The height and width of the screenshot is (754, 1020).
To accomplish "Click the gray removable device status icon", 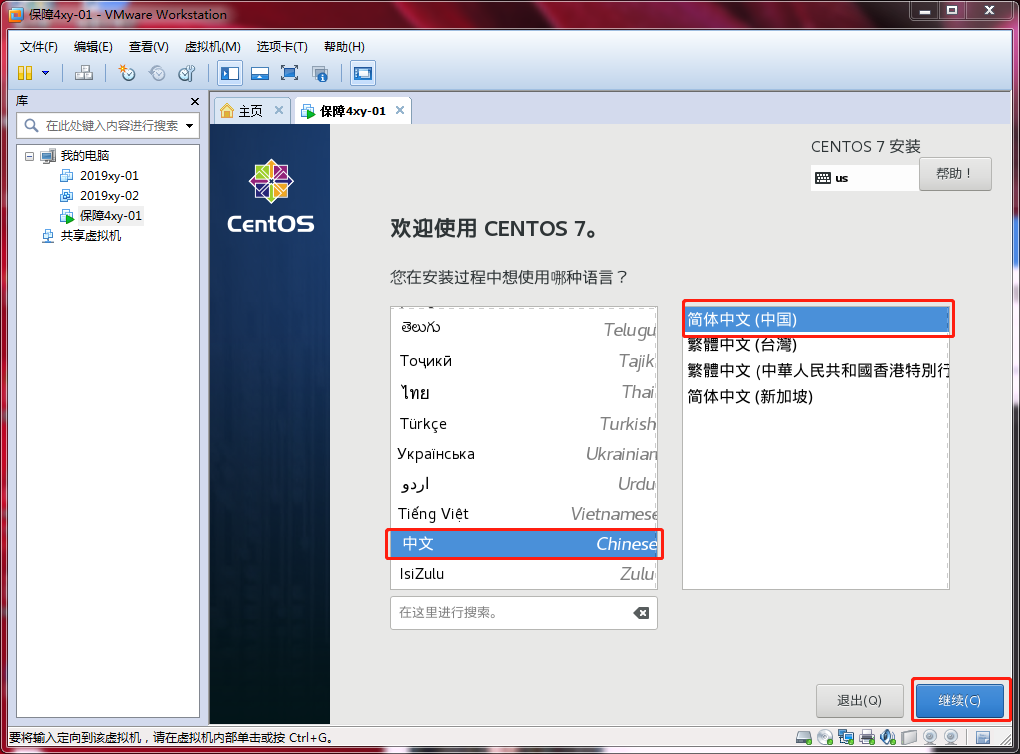I will pos(909,738).
